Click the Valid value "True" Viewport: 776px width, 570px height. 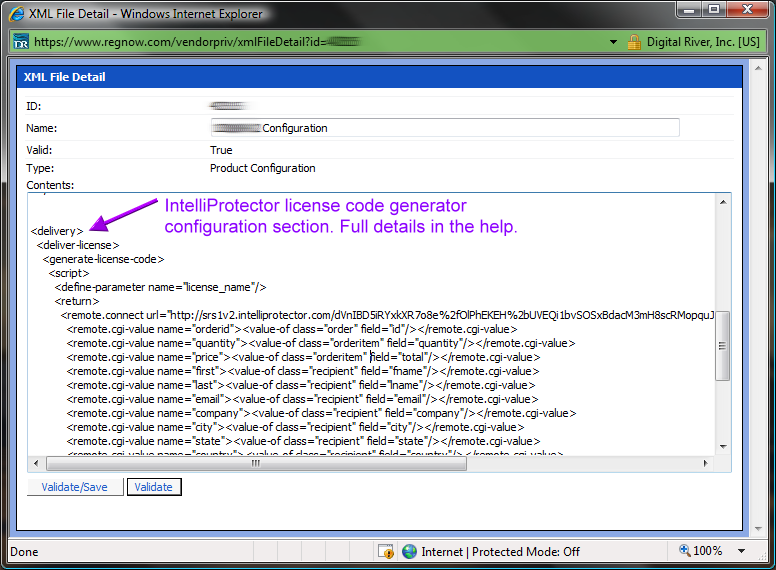tap(221, 150)
